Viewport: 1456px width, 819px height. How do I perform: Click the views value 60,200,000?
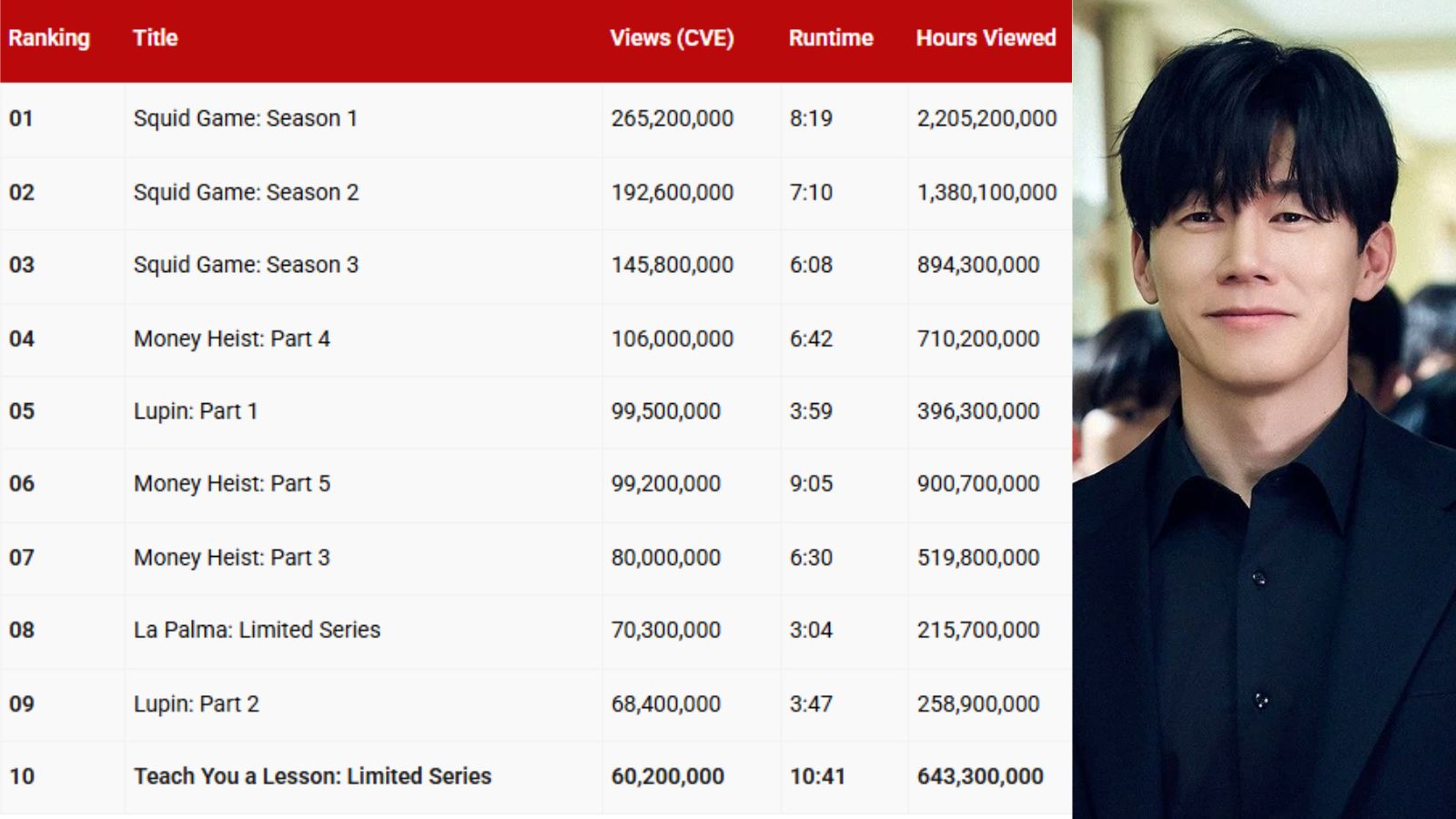[668, 776]
